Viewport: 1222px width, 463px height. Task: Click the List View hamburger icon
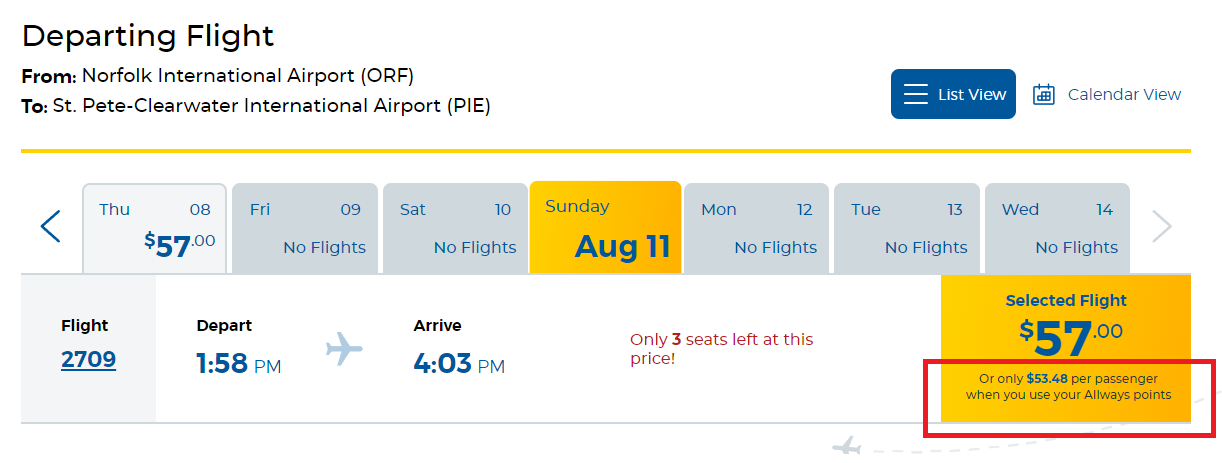[x=916, y=94]
